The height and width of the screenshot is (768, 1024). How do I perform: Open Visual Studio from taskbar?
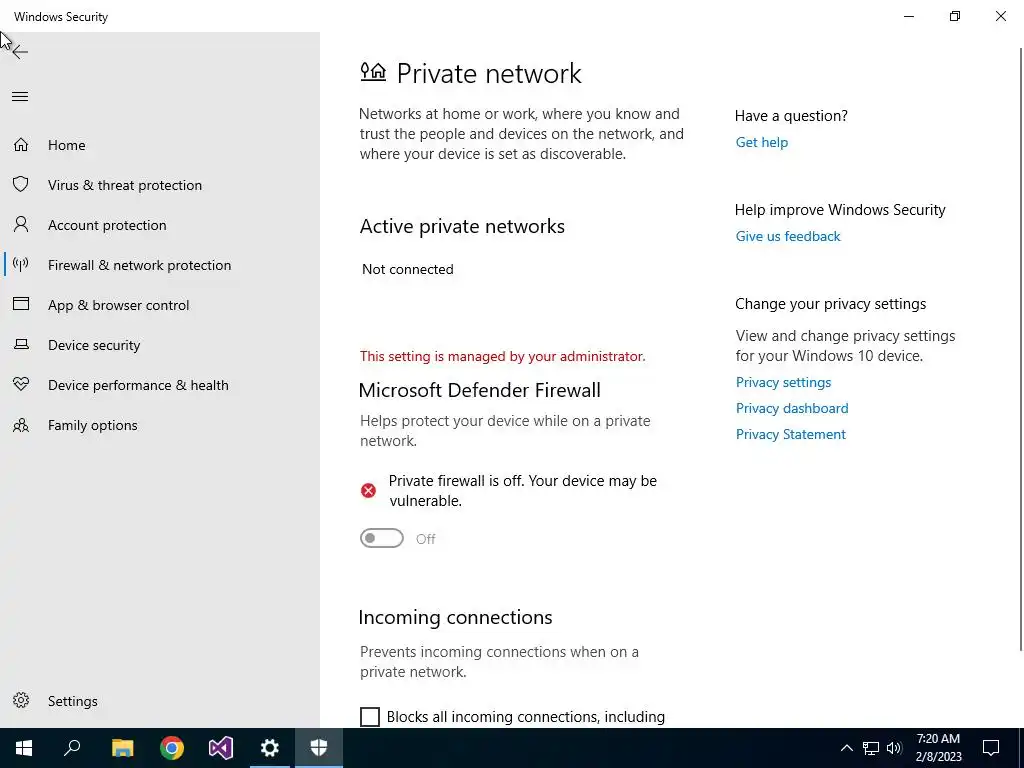pos(221,748)
